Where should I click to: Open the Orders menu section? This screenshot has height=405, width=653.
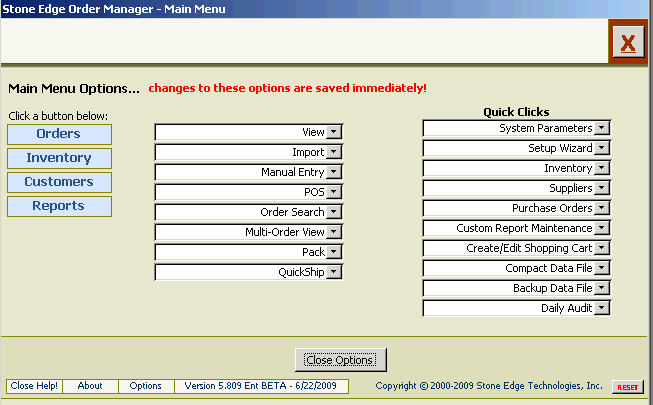(x=59, y=134)
